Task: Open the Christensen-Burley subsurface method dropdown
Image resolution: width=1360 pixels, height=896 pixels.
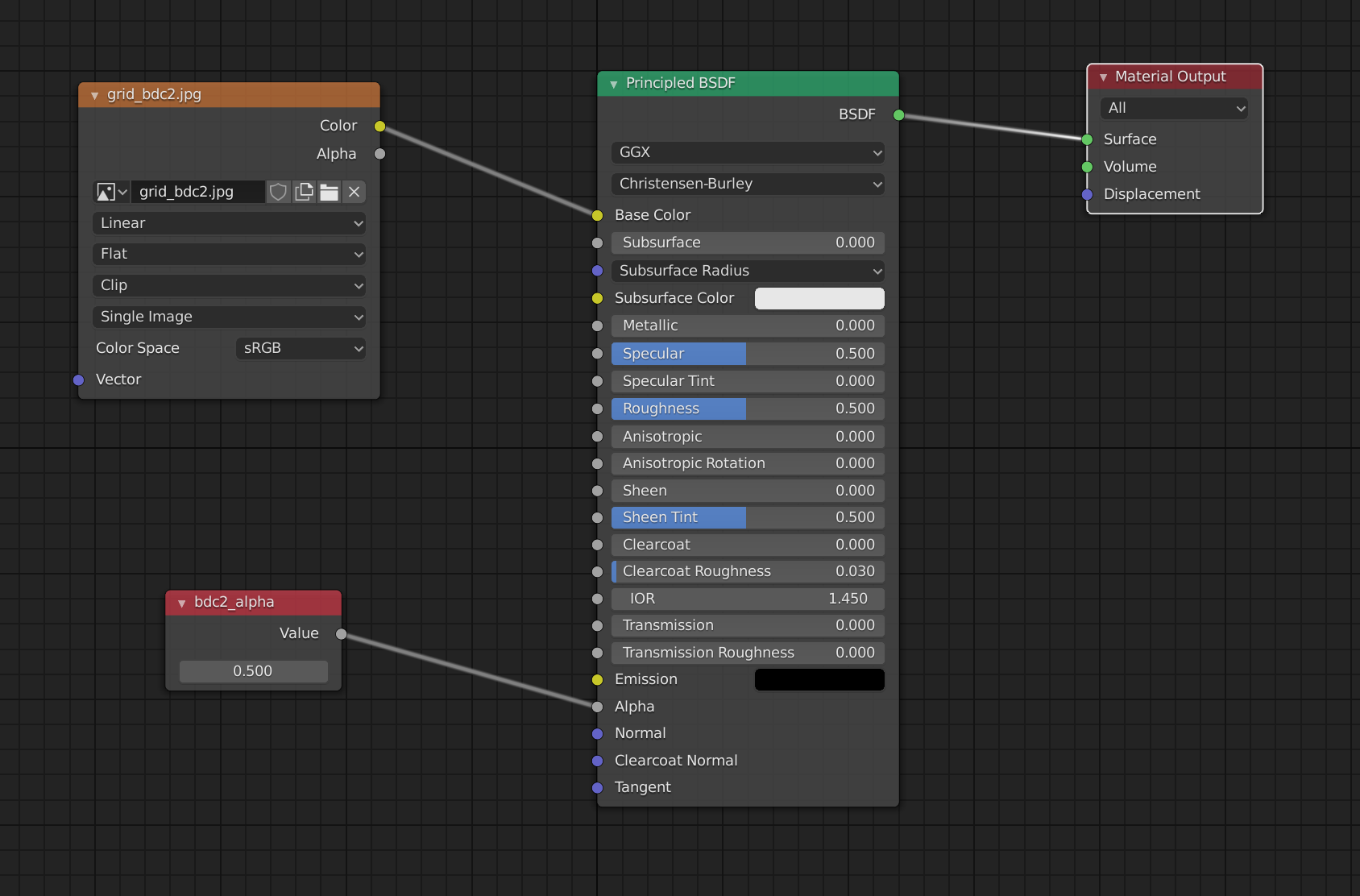Action: [x=748, y=184]
